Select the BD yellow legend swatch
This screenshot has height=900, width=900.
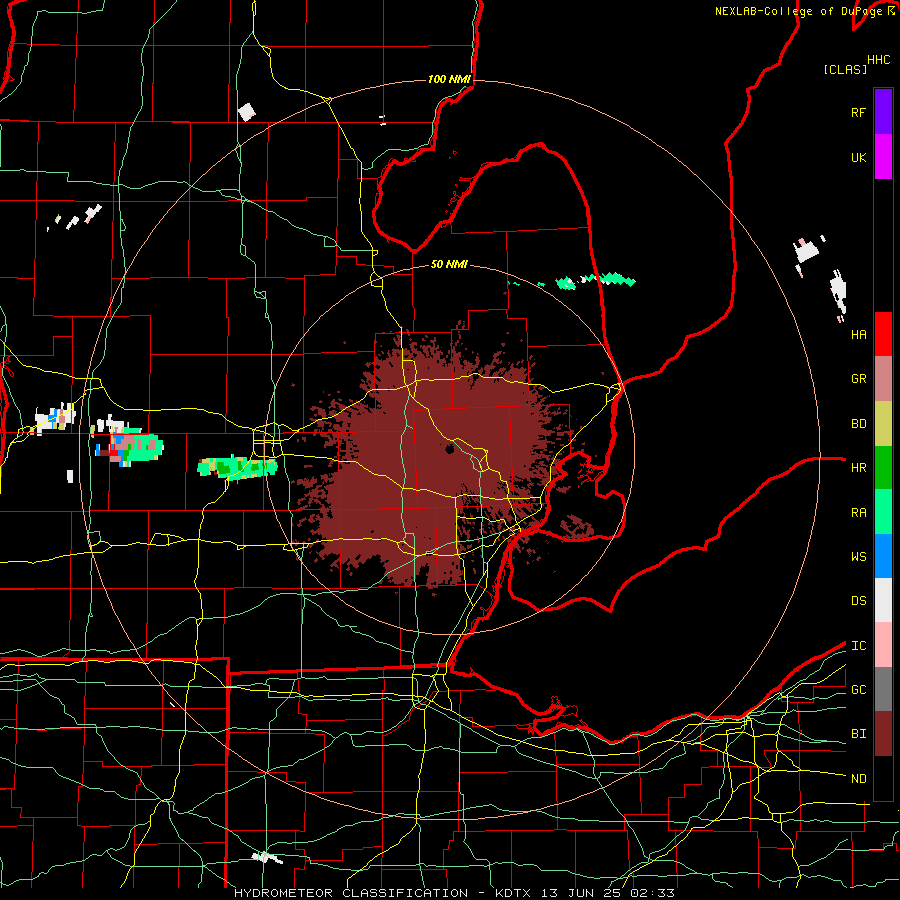[x=883, y=423]
